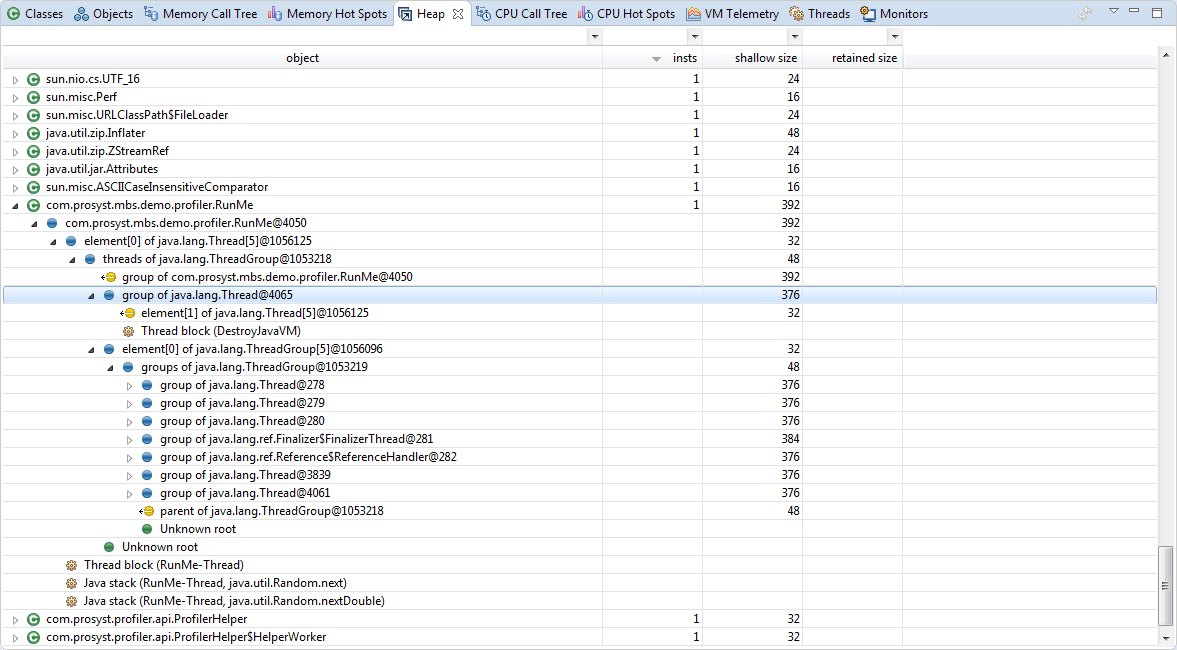This screenshot has height=650, width=1177.
Task: Click the Classes tab icon
Action: 14,14
